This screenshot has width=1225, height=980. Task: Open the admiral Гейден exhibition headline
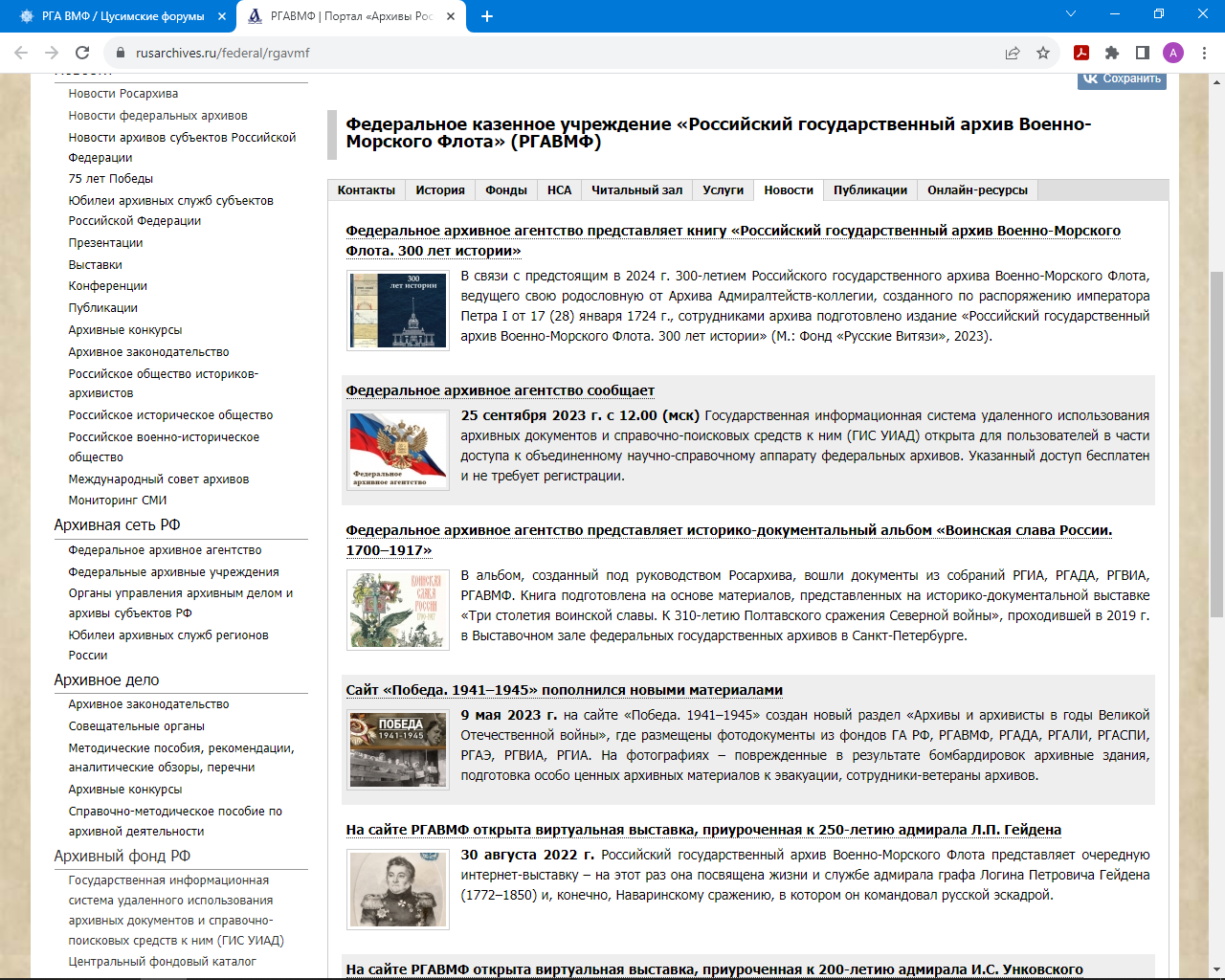(703, 830)
